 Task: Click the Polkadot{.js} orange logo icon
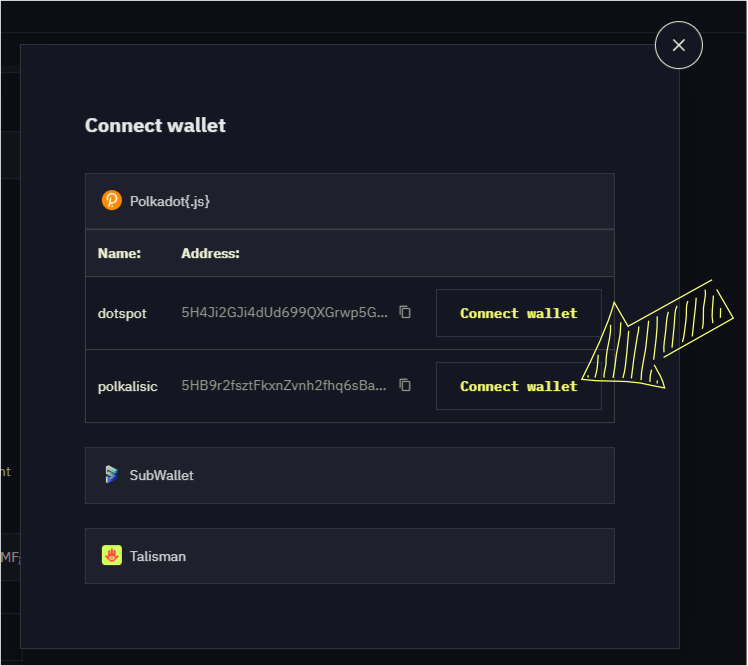(112, 200)
